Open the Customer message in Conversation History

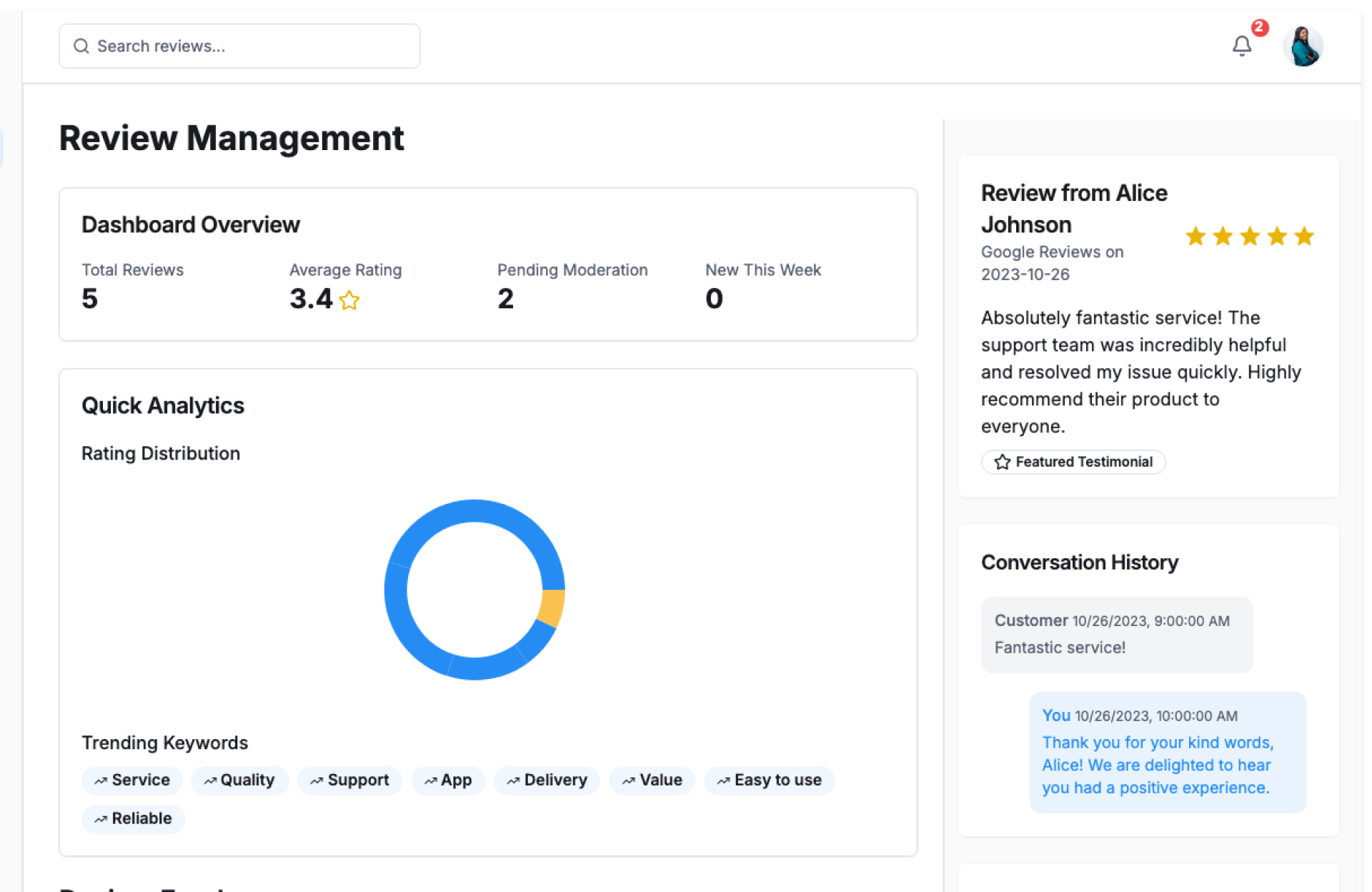click(x=1115, y=635)
